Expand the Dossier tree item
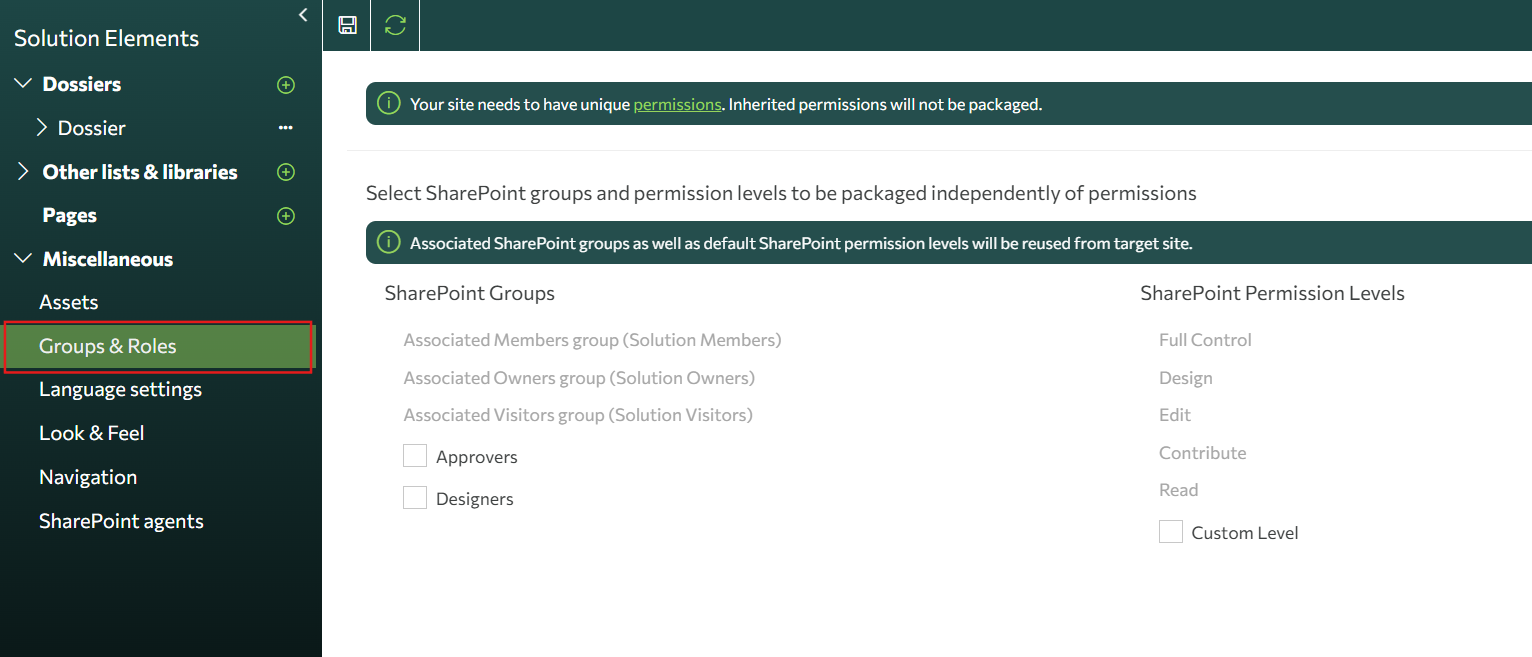The width and height of the screenshot is (1532, 657). (x=43, y=127)
